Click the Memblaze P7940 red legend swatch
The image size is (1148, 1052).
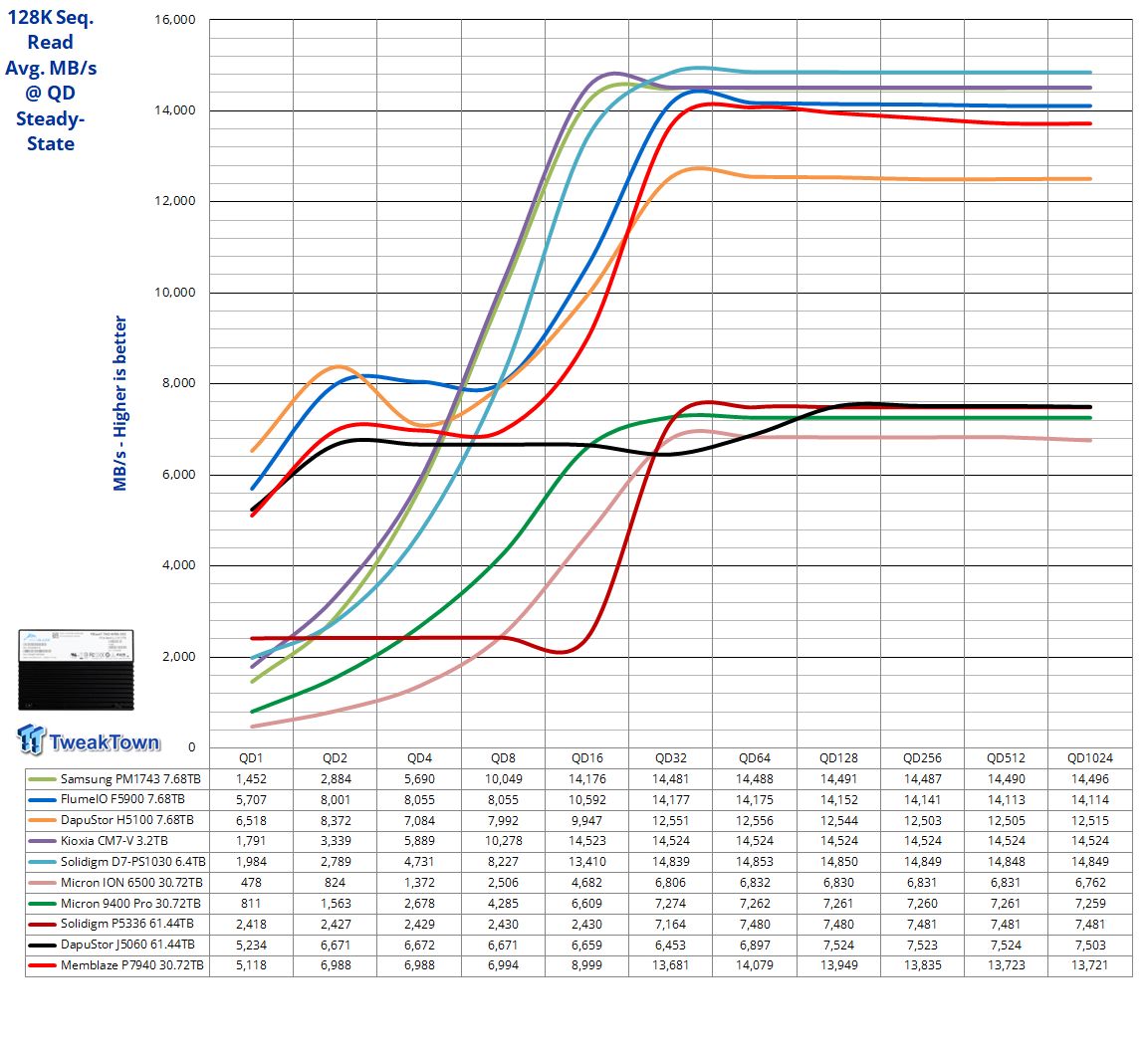[x=42, y=965]
